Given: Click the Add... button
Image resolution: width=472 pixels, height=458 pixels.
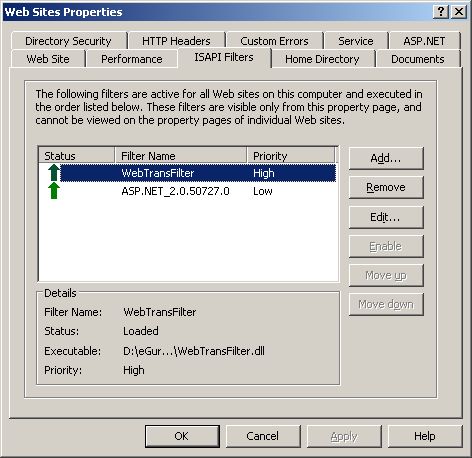Looking at the screenshot, I should coord(386,158).
